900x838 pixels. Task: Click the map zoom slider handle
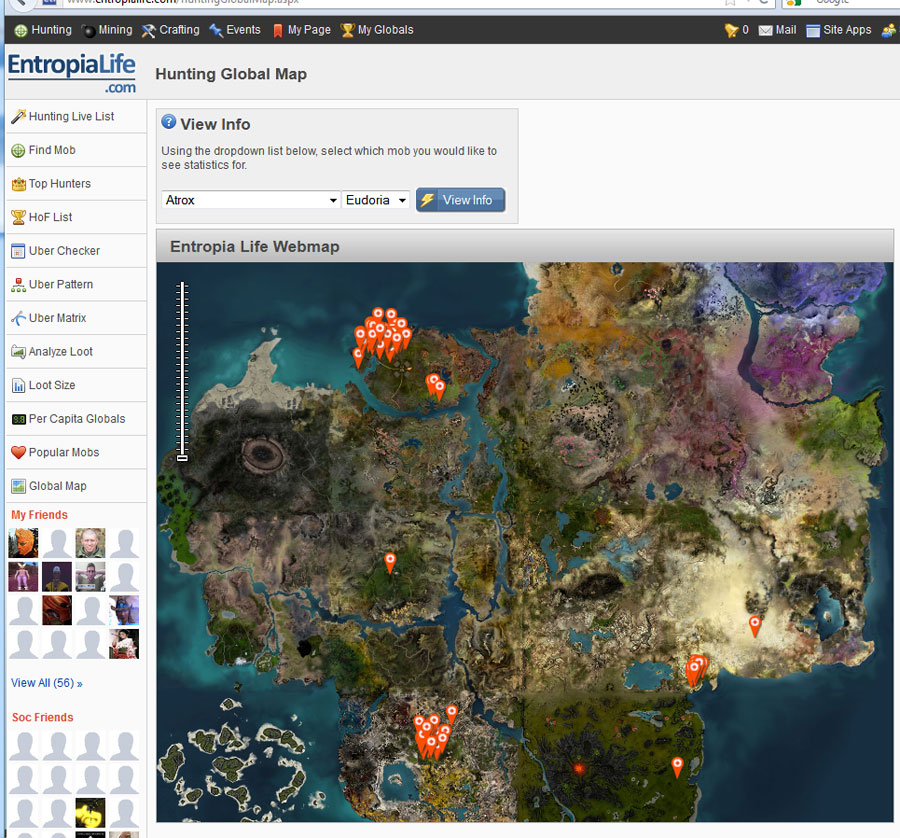pos(183,458)
